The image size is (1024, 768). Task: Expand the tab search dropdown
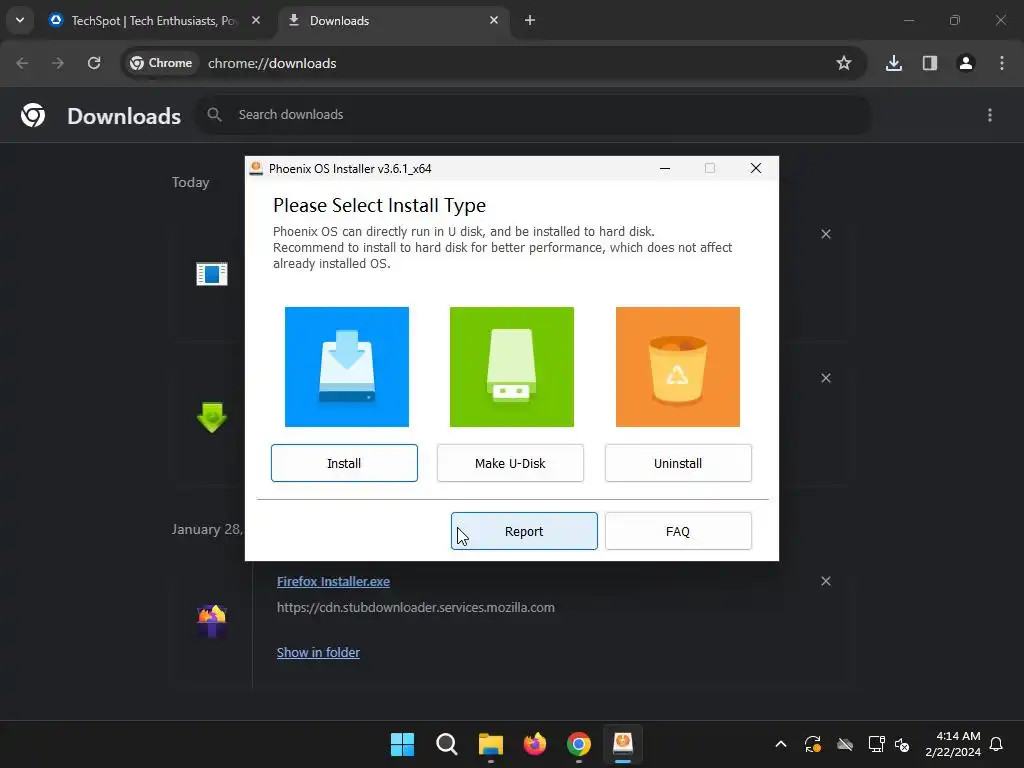[20, 20]
